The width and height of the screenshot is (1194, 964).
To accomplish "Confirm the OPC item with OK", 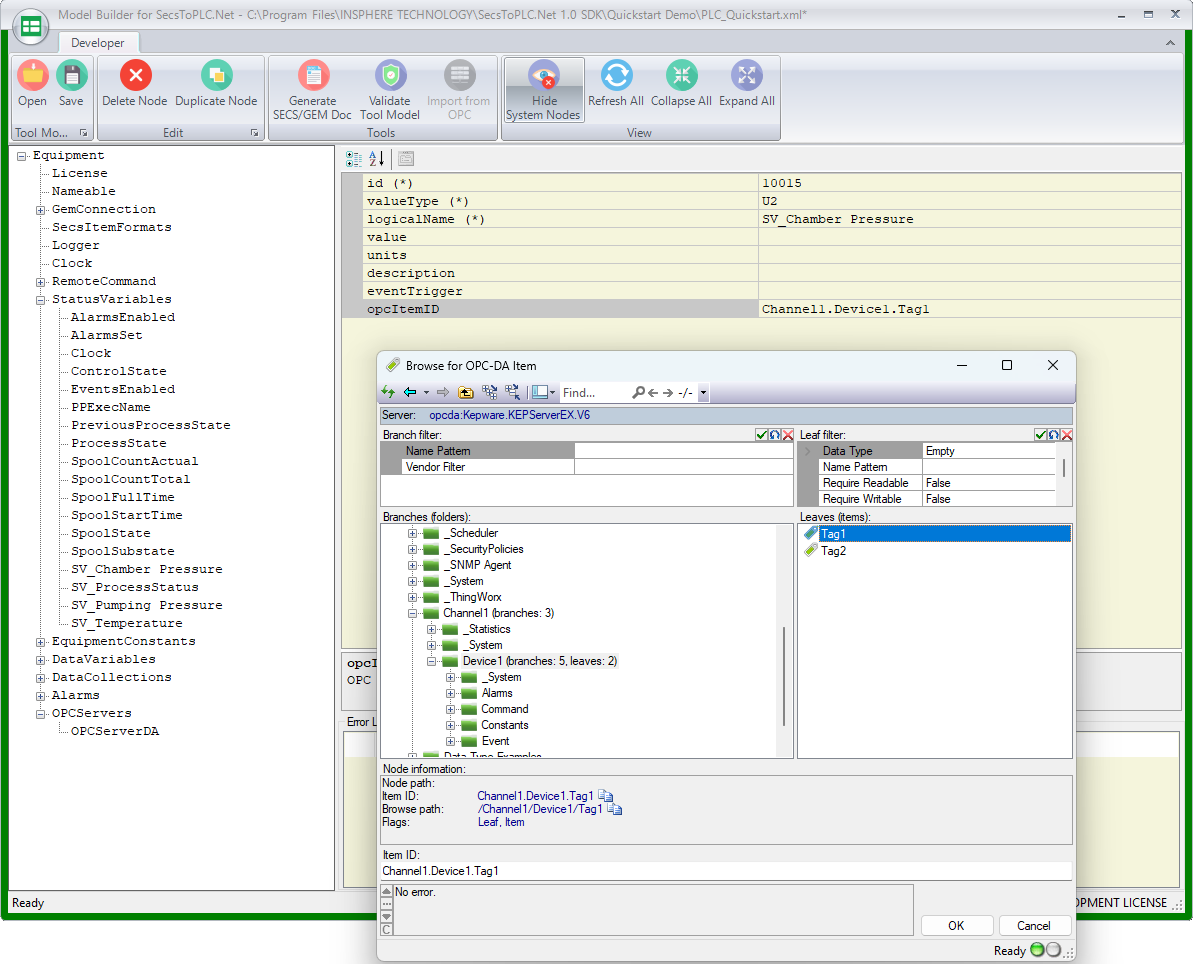I will pos(956,926).
